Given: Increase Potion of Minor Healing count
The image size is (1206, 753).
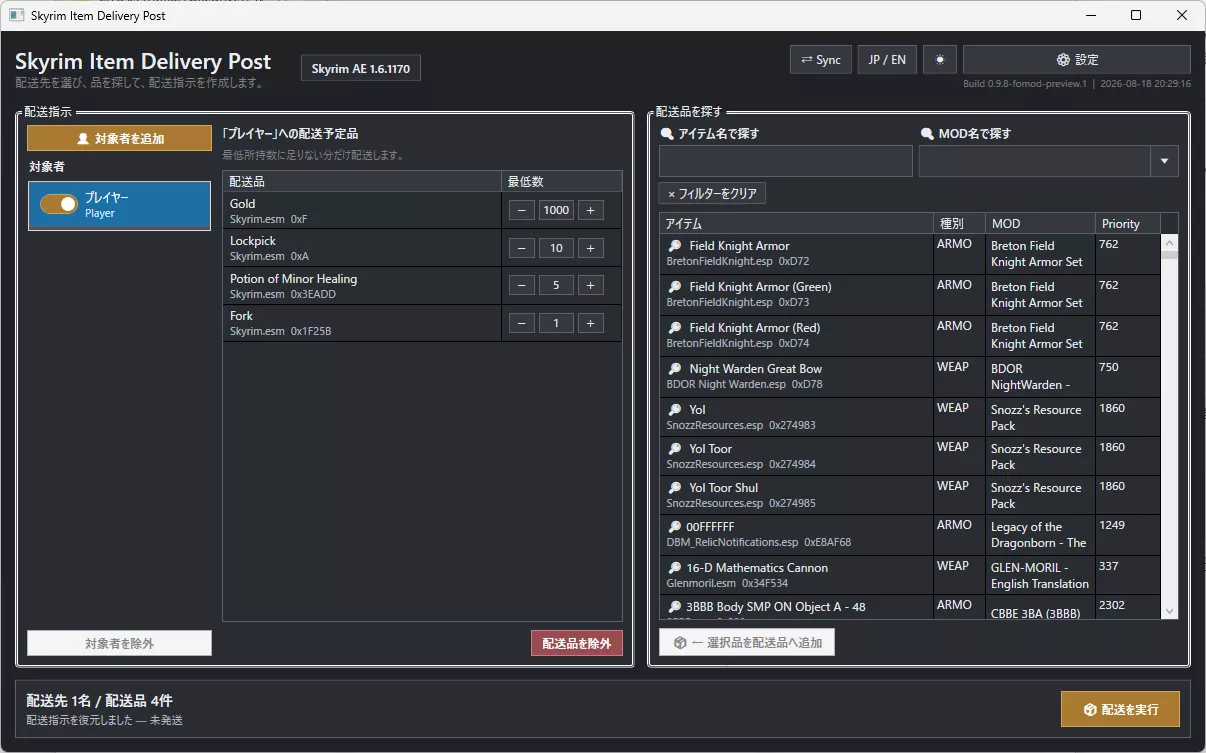Looking at the screenshot, I should [x=590, y=286].
